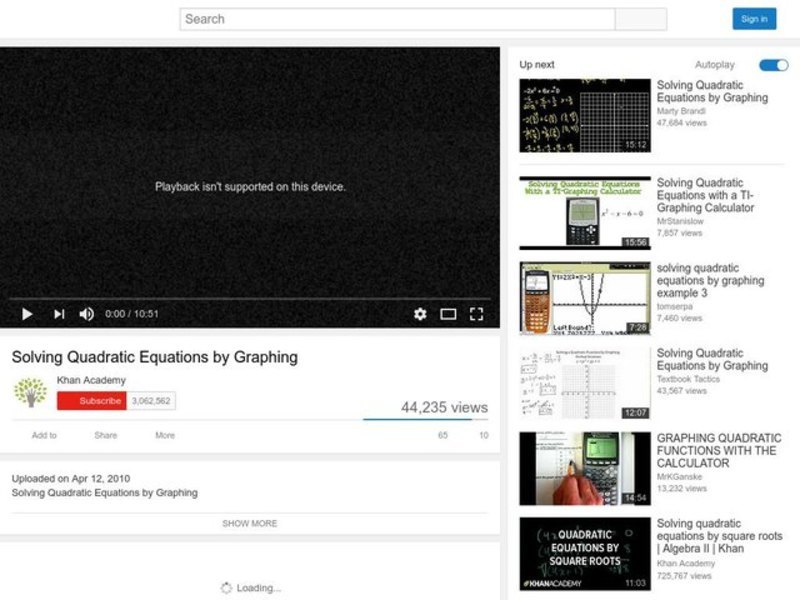Open the TI-Graphing Calculator video thumbnail
Screen dimensions: 800x600
click(x=585, y=213)
